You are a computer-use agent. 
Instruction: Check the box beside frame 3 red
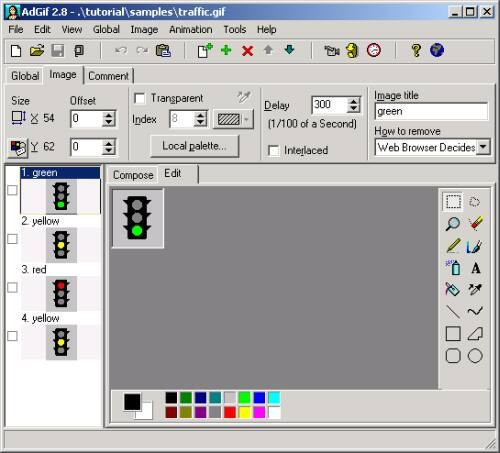click(12, 288)
